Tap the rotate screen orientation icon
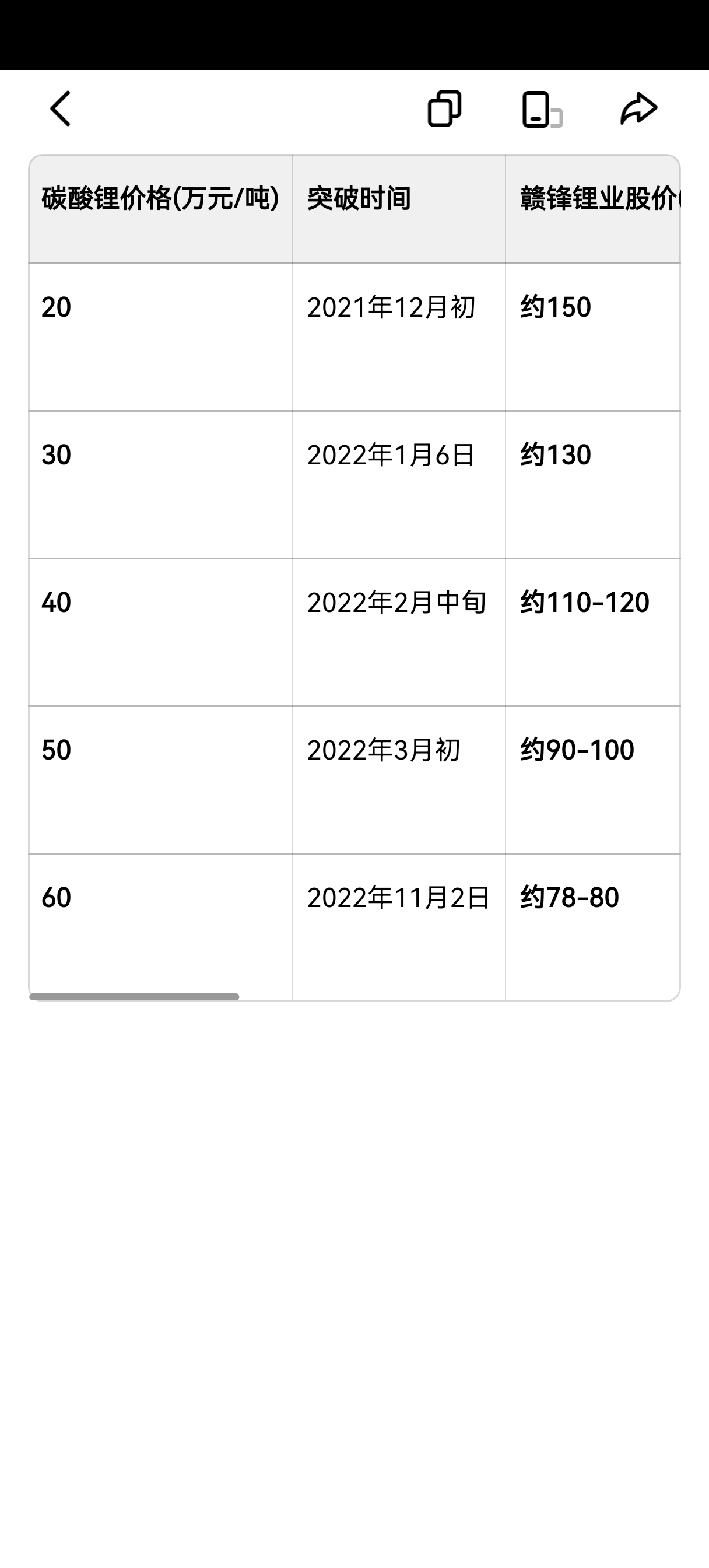 pos(541,110)
